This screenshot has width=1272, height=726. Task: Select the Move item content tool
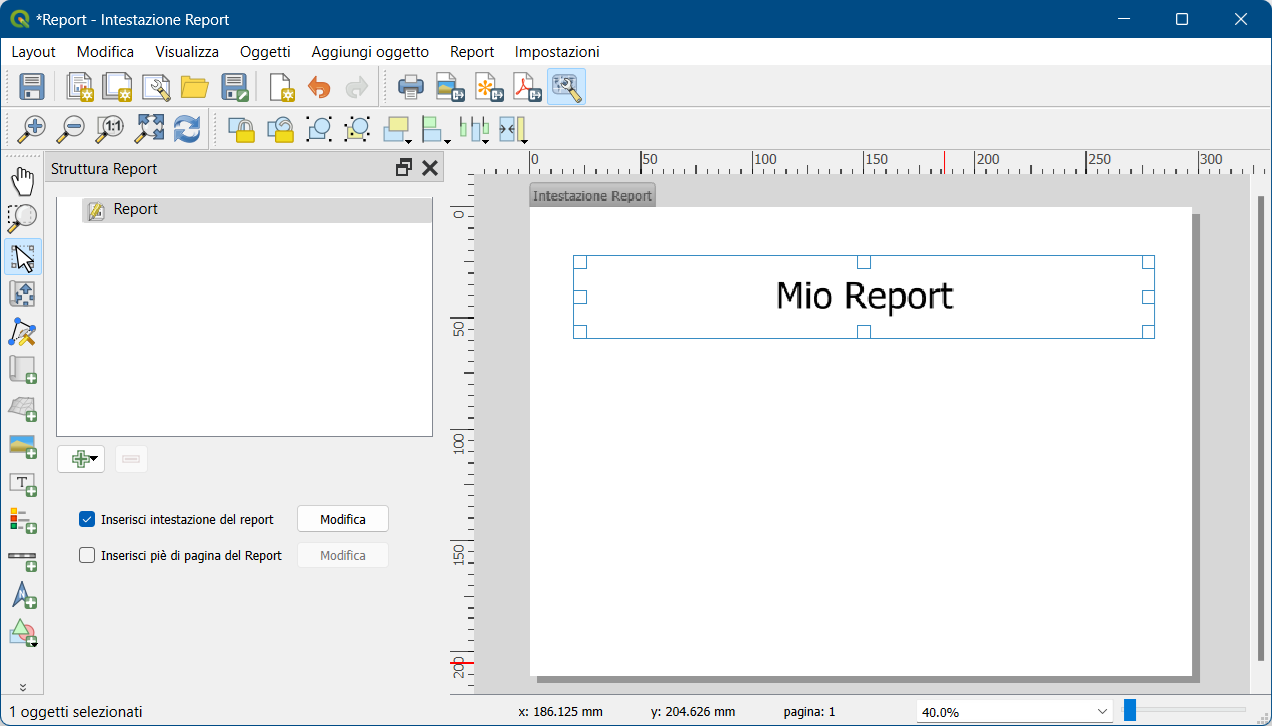click(x=22, y=294)
